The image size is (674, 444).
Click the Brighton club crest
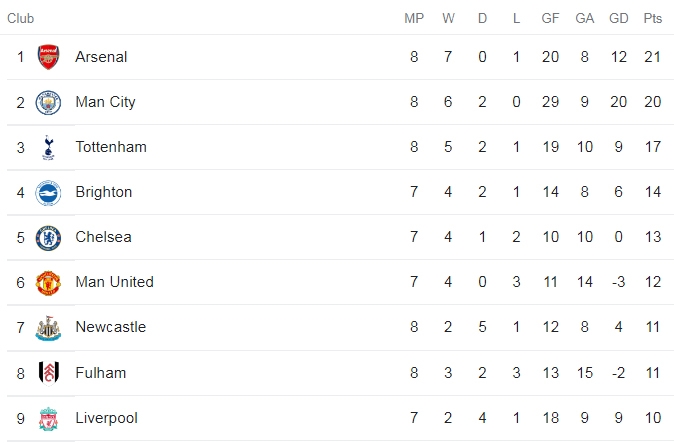click(x=48, y=192)
